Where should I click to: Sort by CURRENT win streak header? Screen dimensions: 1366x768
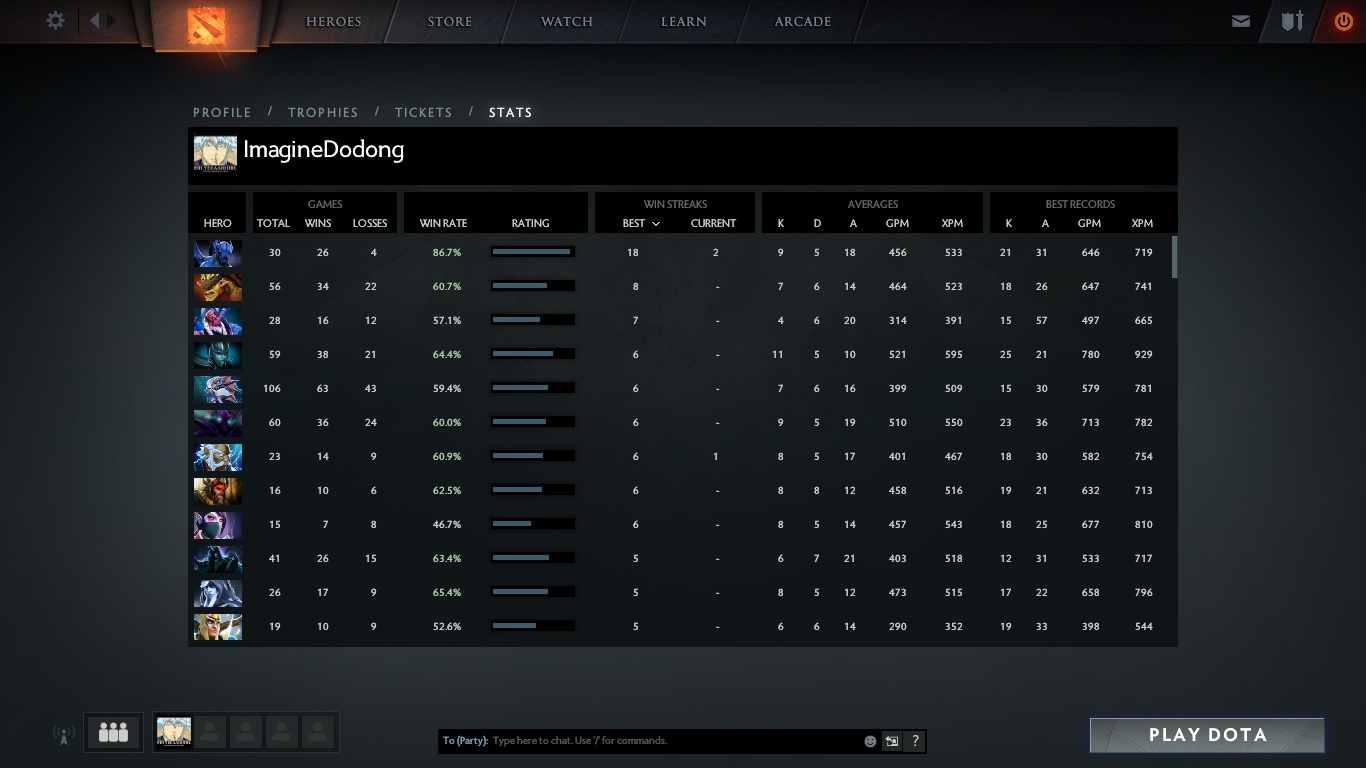tap(713, 223)
